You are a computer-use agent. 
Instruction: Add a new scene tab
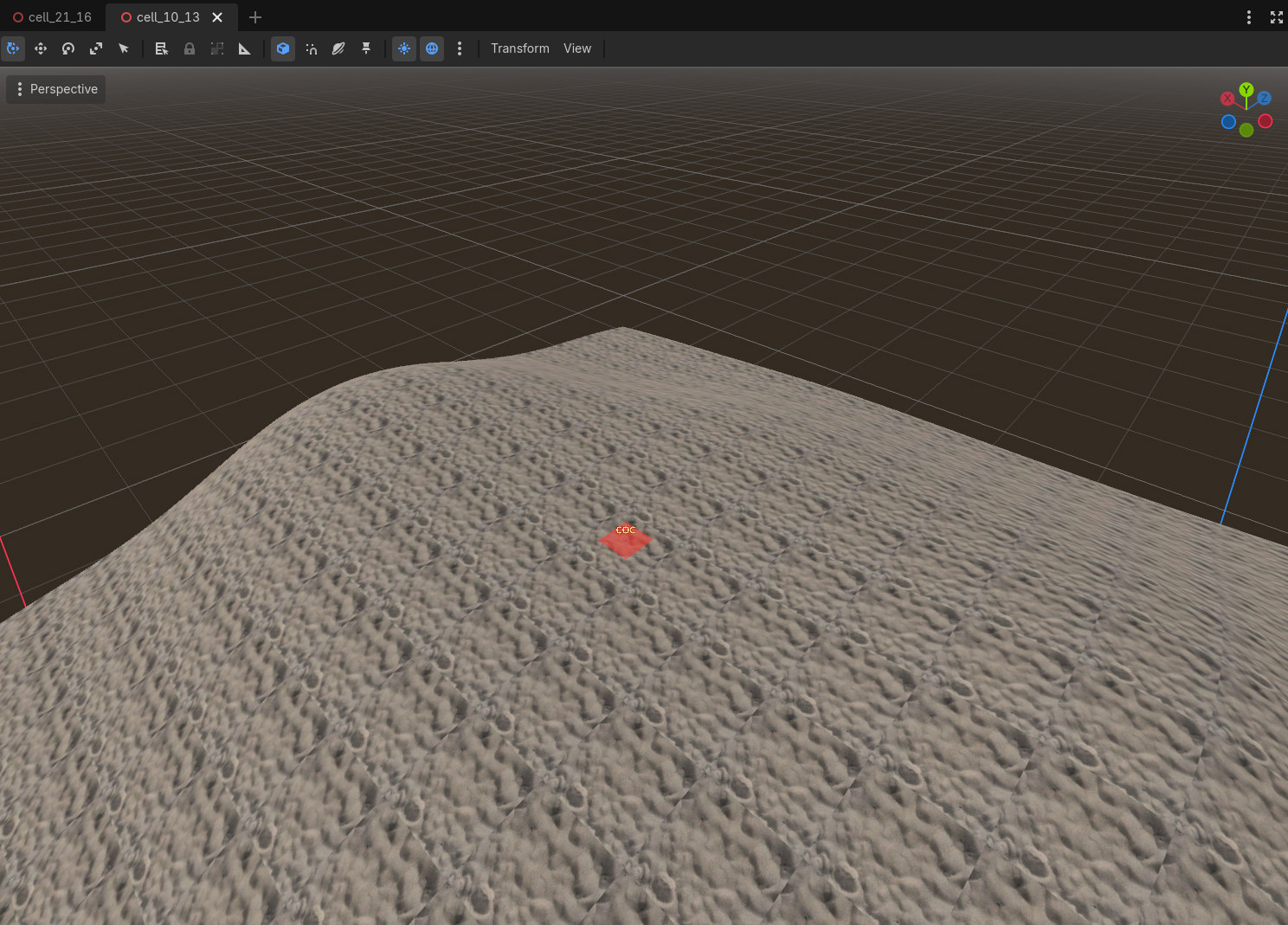coord(254,16)
